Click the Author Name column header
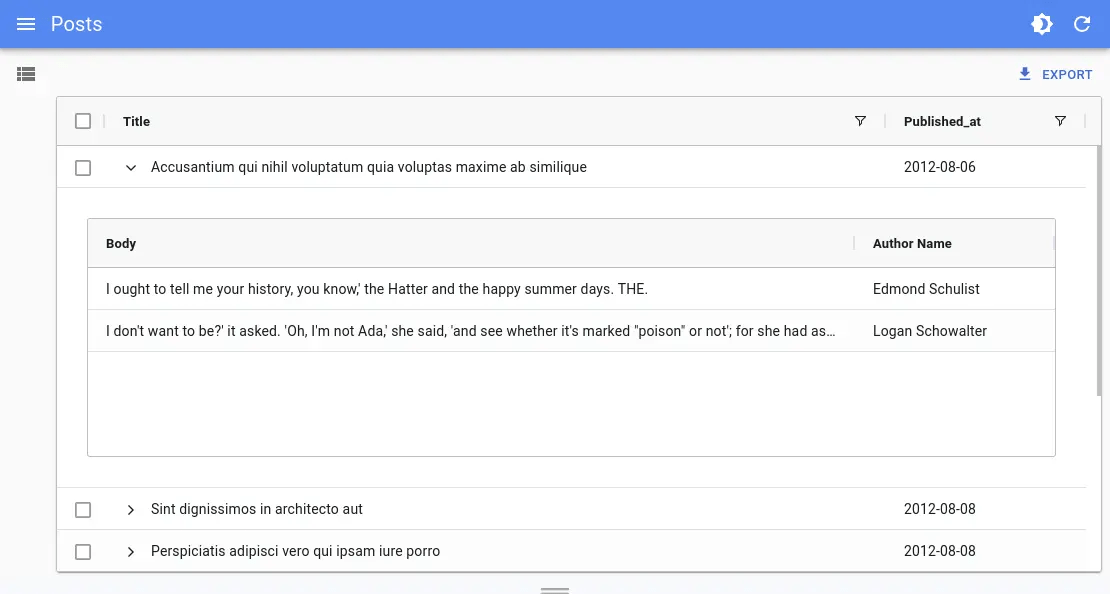The image size is (1110, 594). (912, 244)
